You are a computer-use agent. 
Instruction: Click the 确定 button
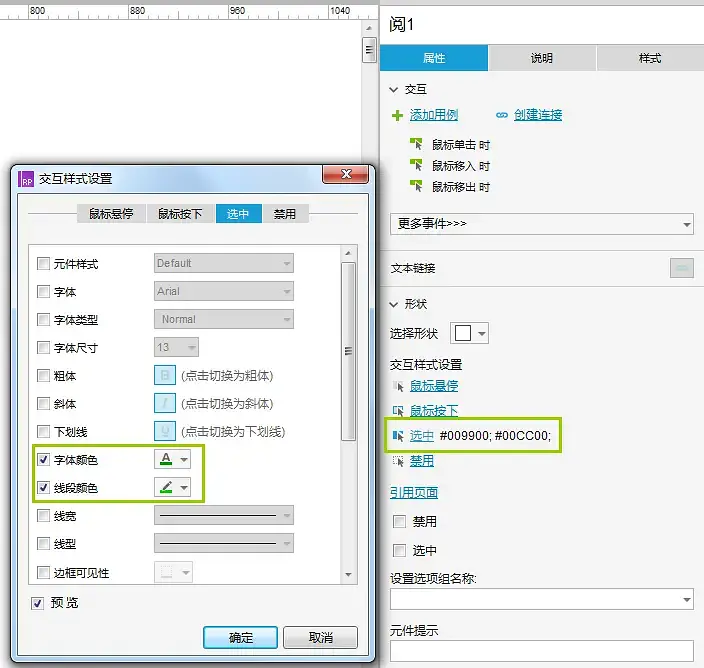(x=240, y=637)
